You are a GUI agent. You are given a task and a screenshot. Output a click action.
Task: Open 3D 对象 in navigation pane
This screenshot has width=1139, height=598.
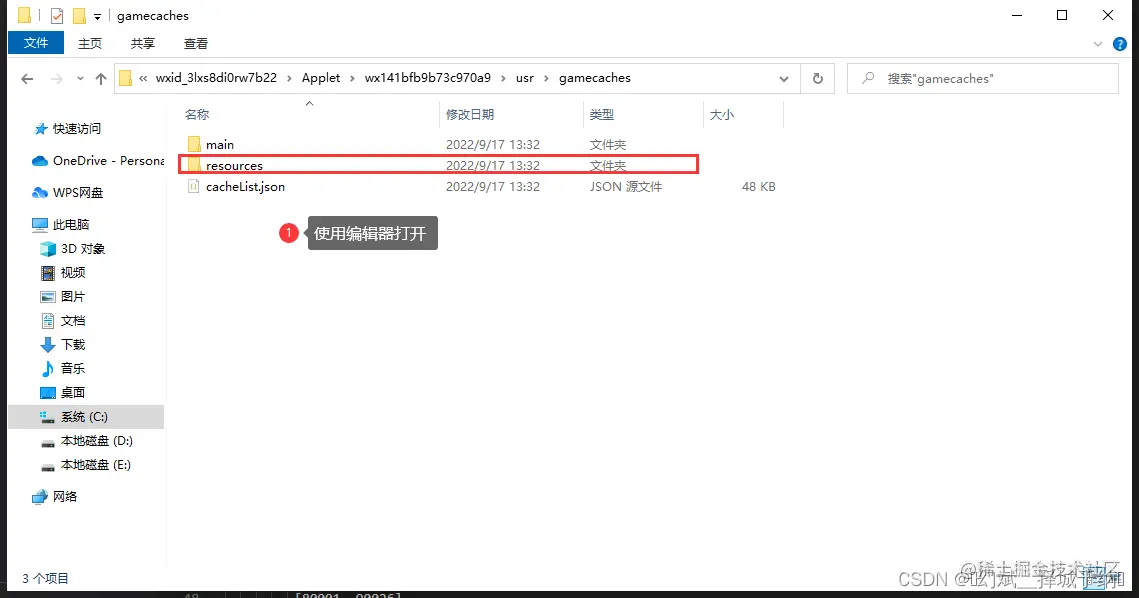pyautogui.click(x=83, y=249)
